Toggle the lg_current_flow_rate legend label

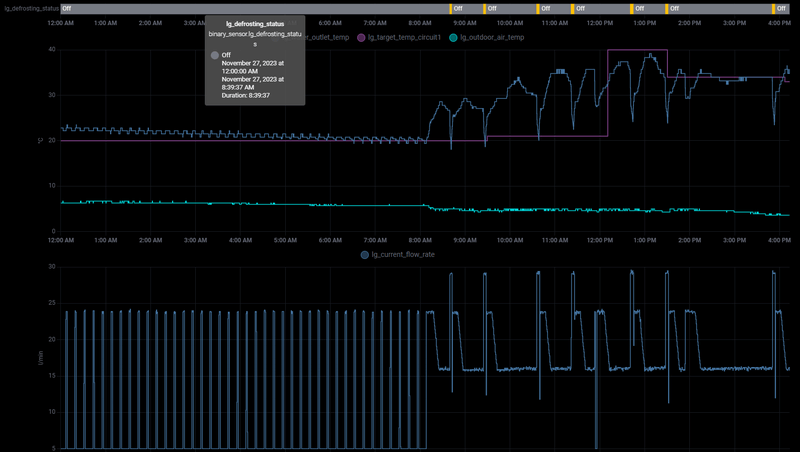click(403, 255)
